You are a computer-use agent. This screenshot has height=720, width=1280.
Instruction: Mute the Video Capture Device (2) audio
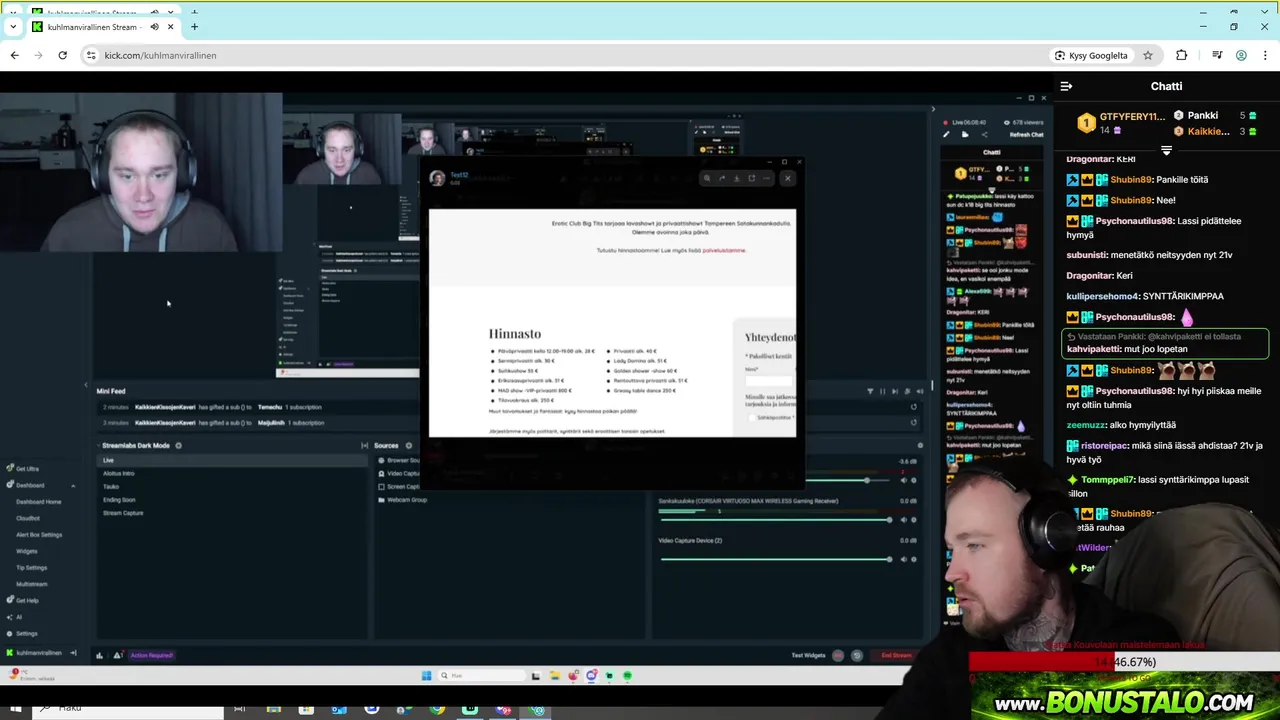[903, 559]
